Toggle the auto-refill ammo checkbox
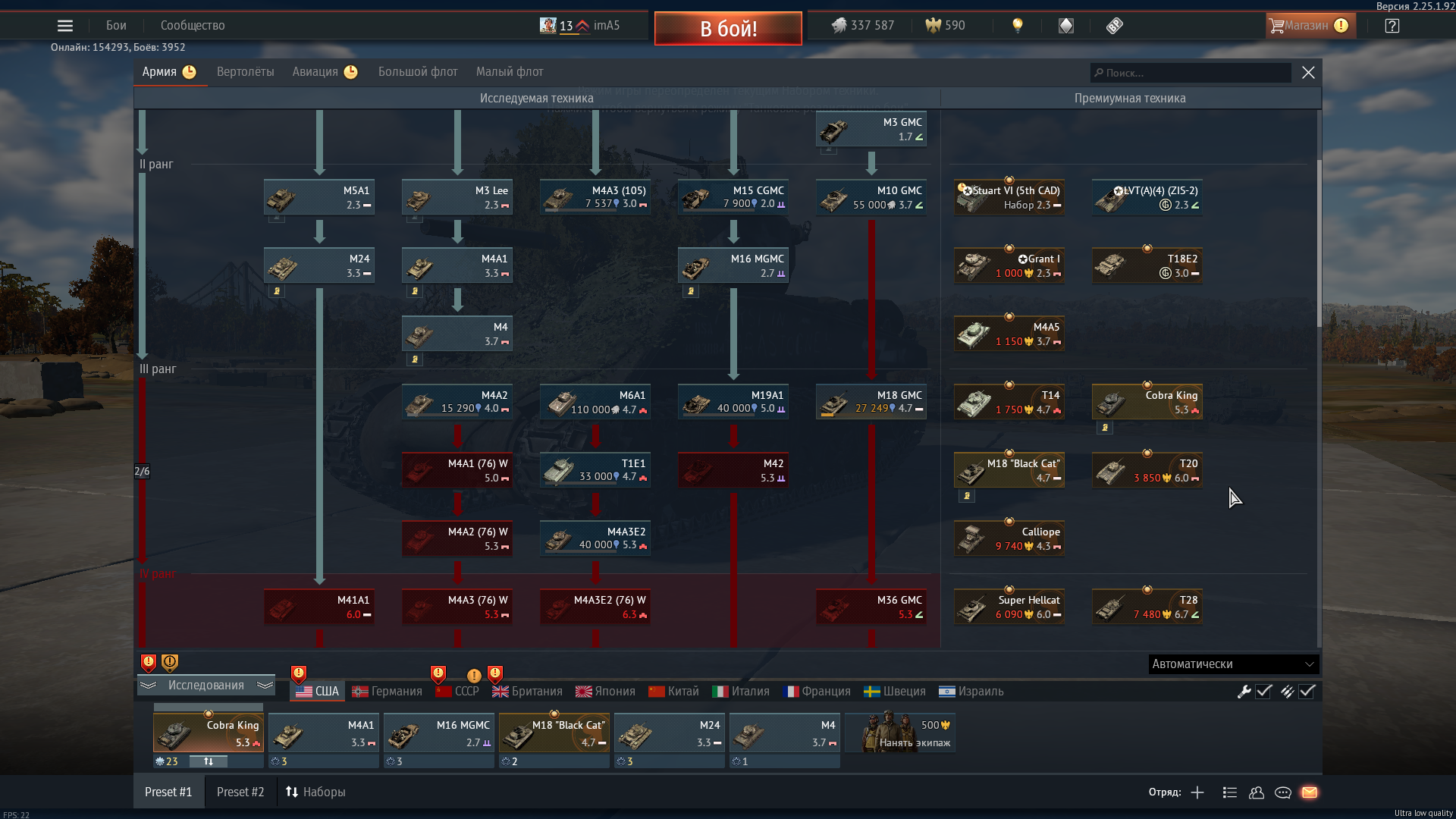 click(1307, 692)
